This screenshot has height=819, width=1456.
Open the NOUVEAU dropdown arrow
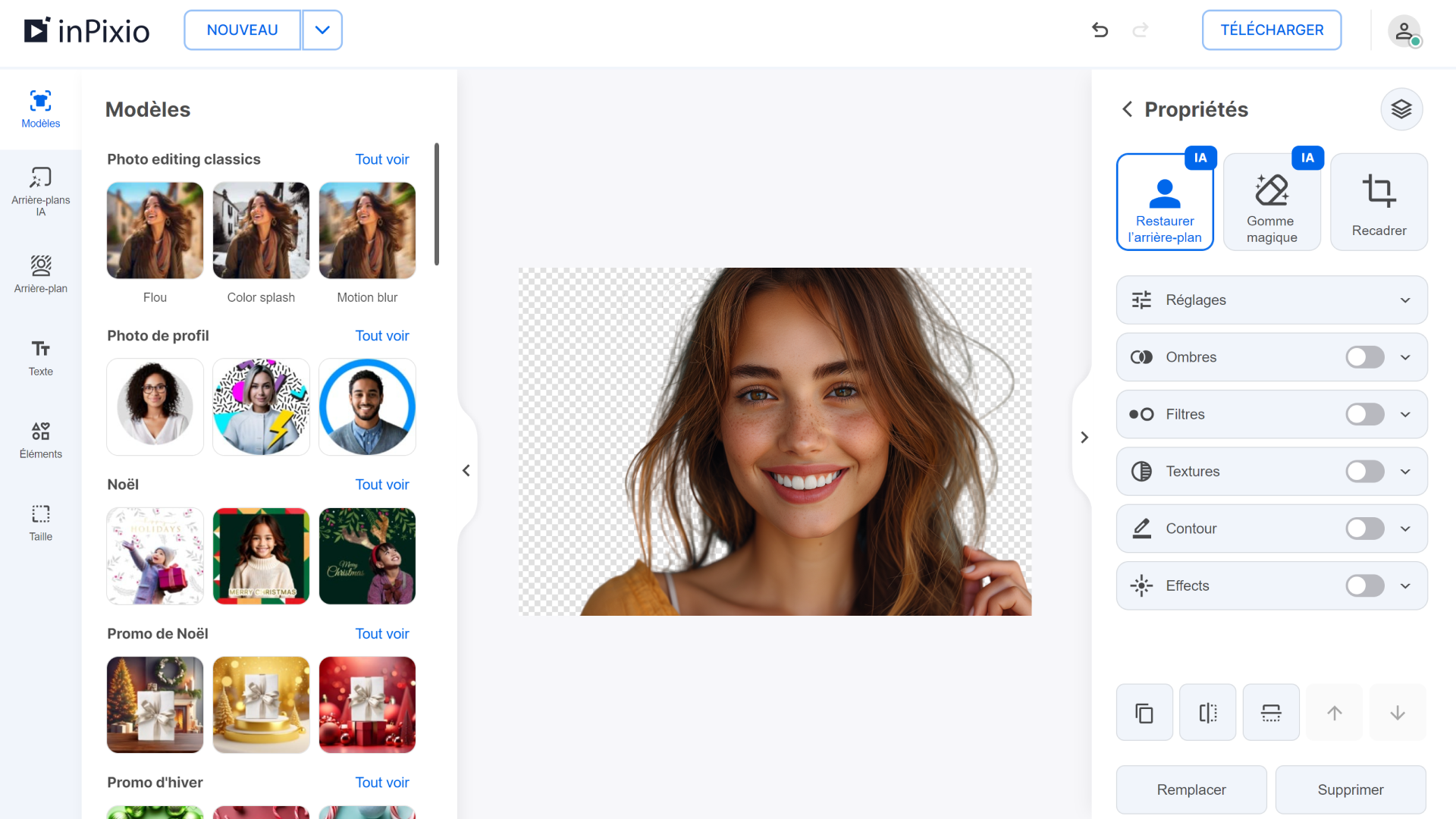click(x=322, y=30)
